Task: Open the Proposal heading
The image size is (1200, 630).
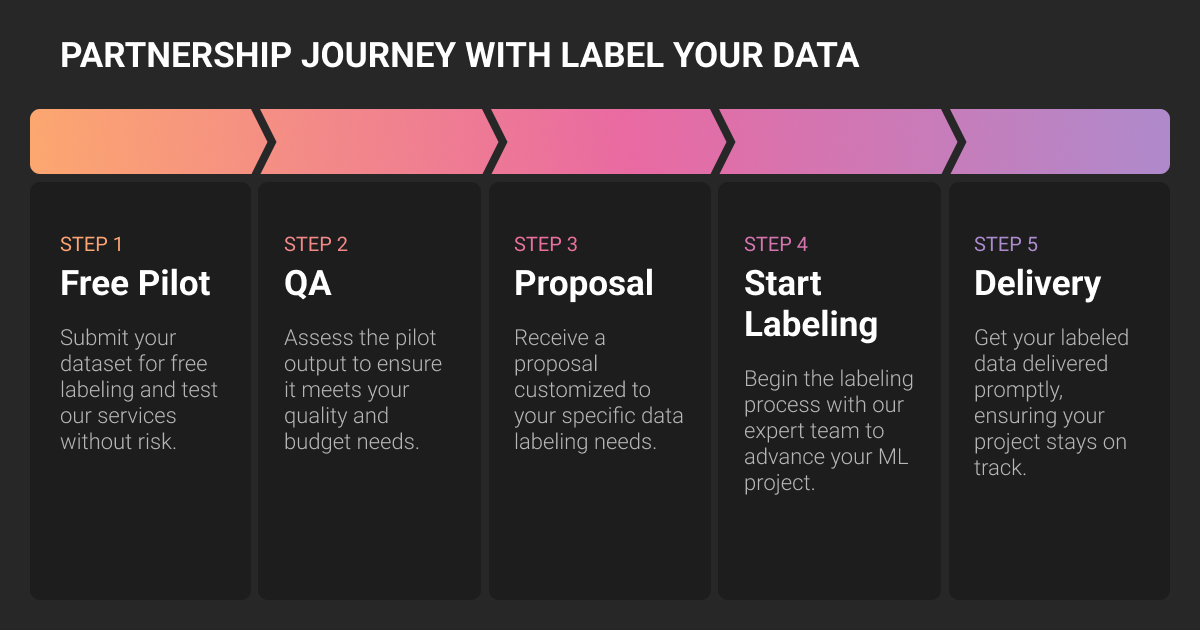Action: tap(584, 283)
